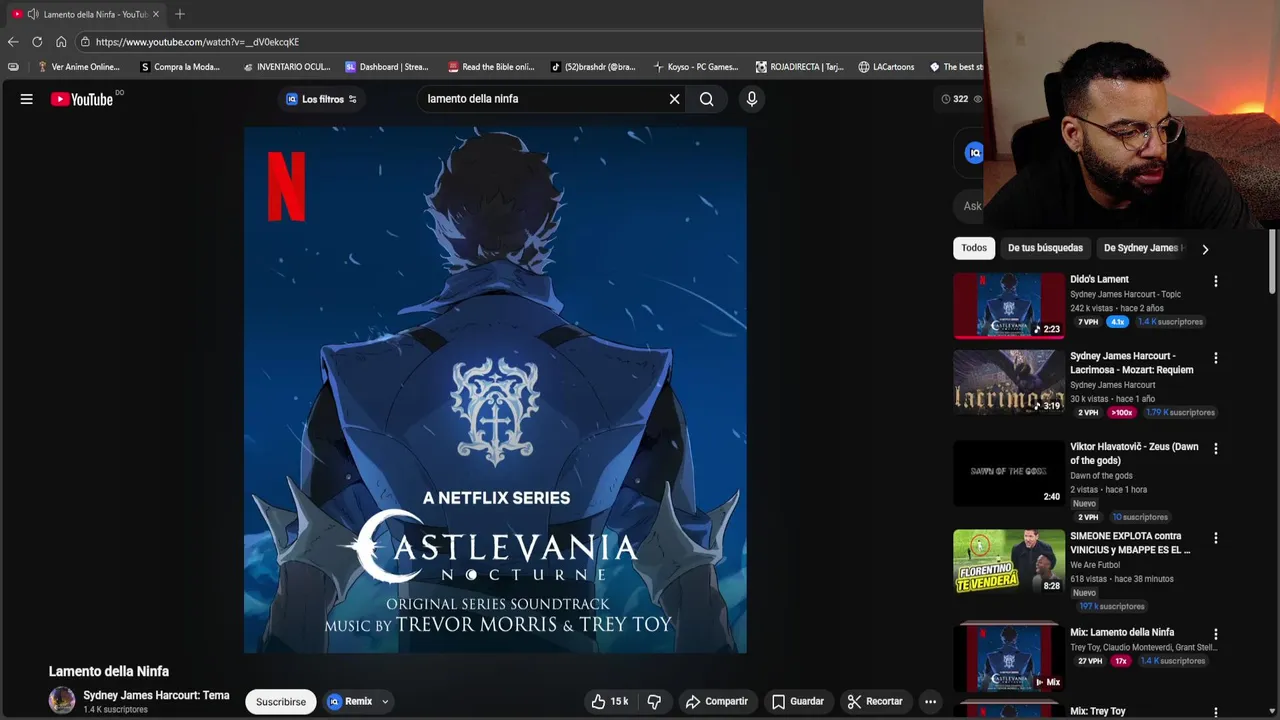This screenshot has width=1280, height=720.
Task: Click We Are Futbol channel name
Action: pos(1095,565)
